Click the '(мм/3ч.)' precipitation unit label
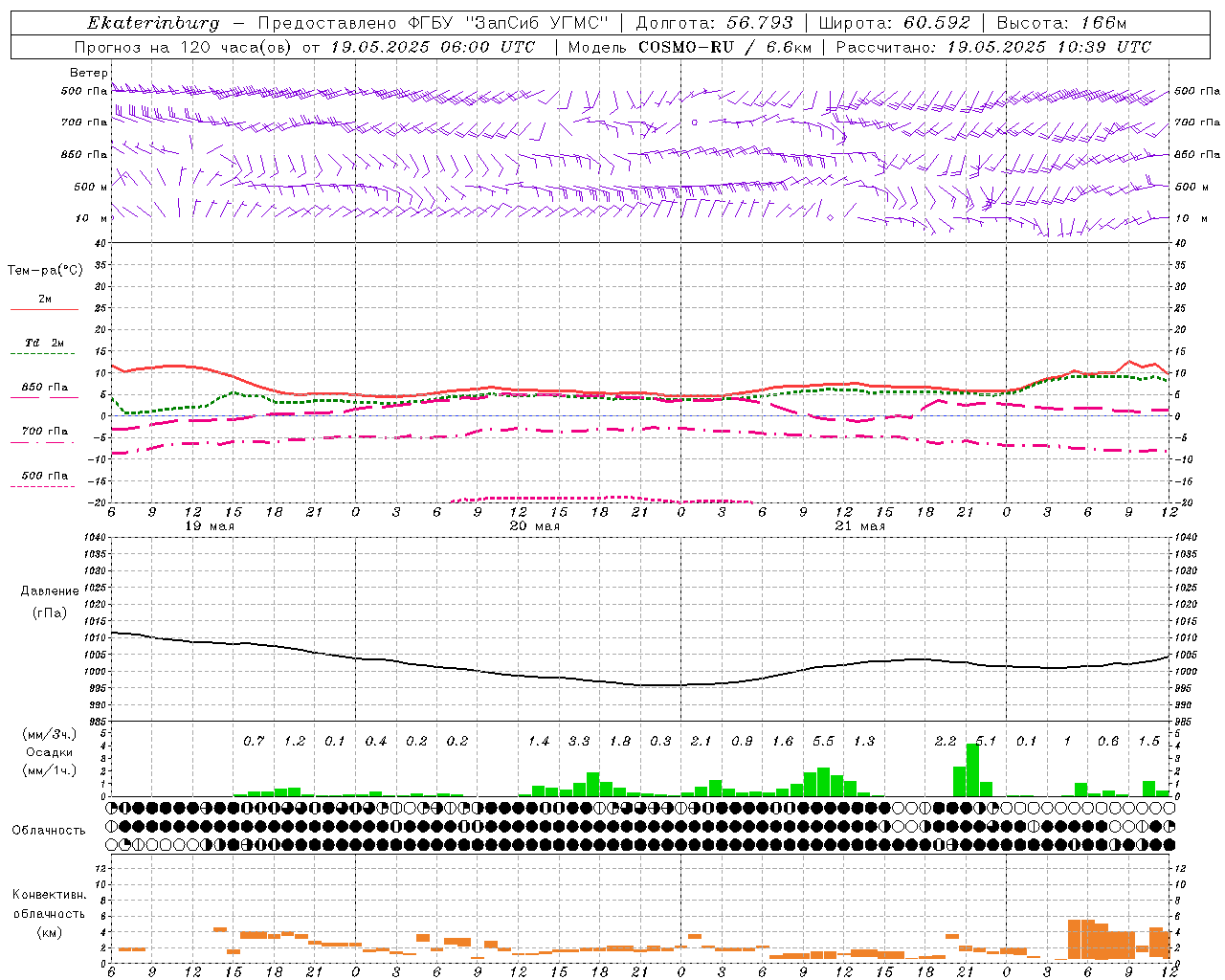The image size is (1225, 980). pos(49,735)
